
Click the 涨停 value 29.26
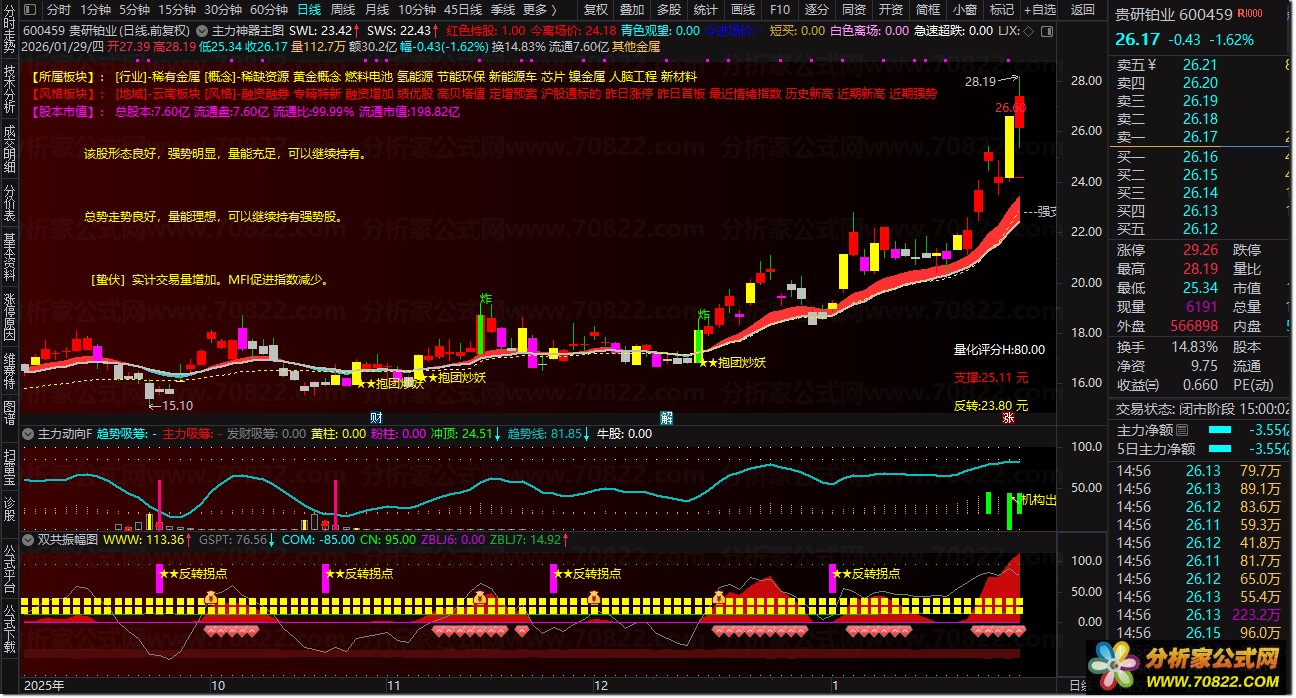[x=1199, y=250]
